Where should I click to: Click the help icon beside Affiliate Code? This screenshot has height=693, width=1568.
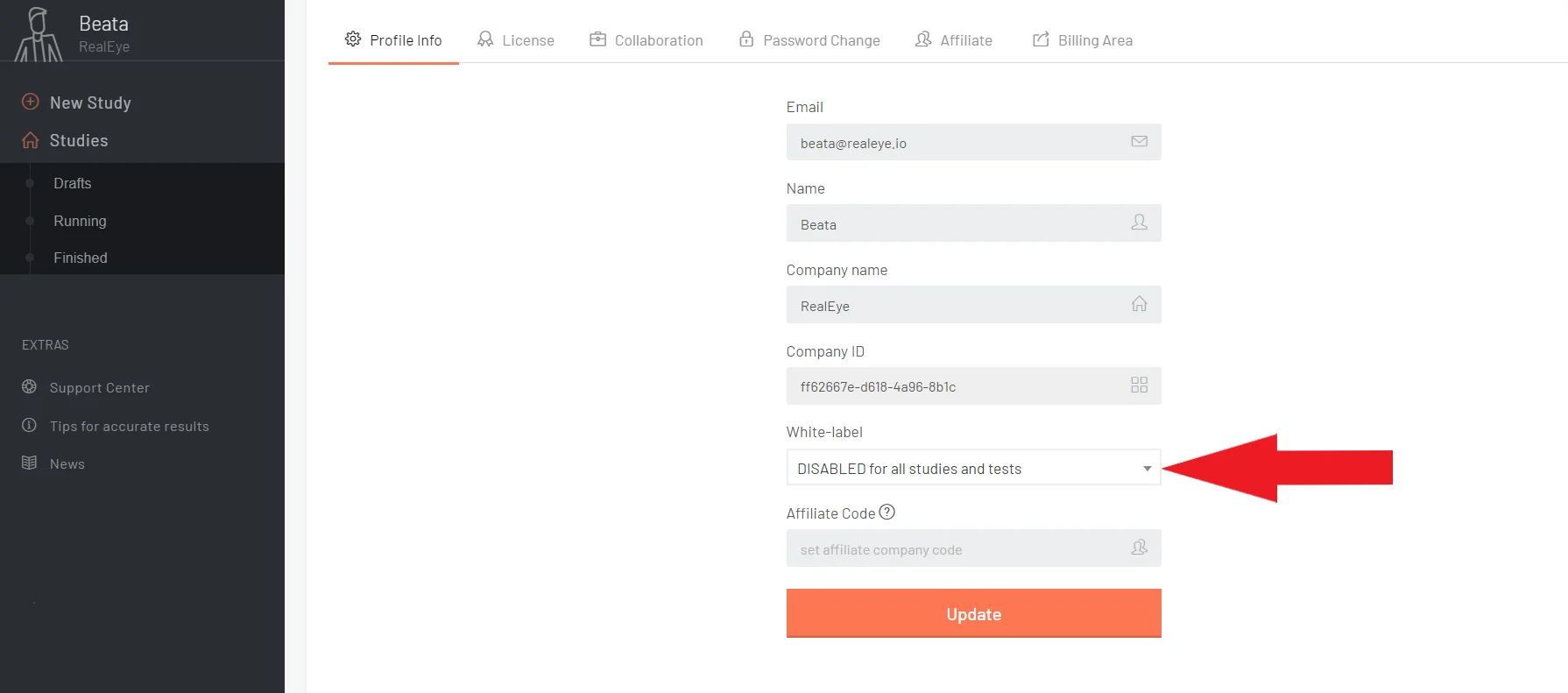click(887, 513)
